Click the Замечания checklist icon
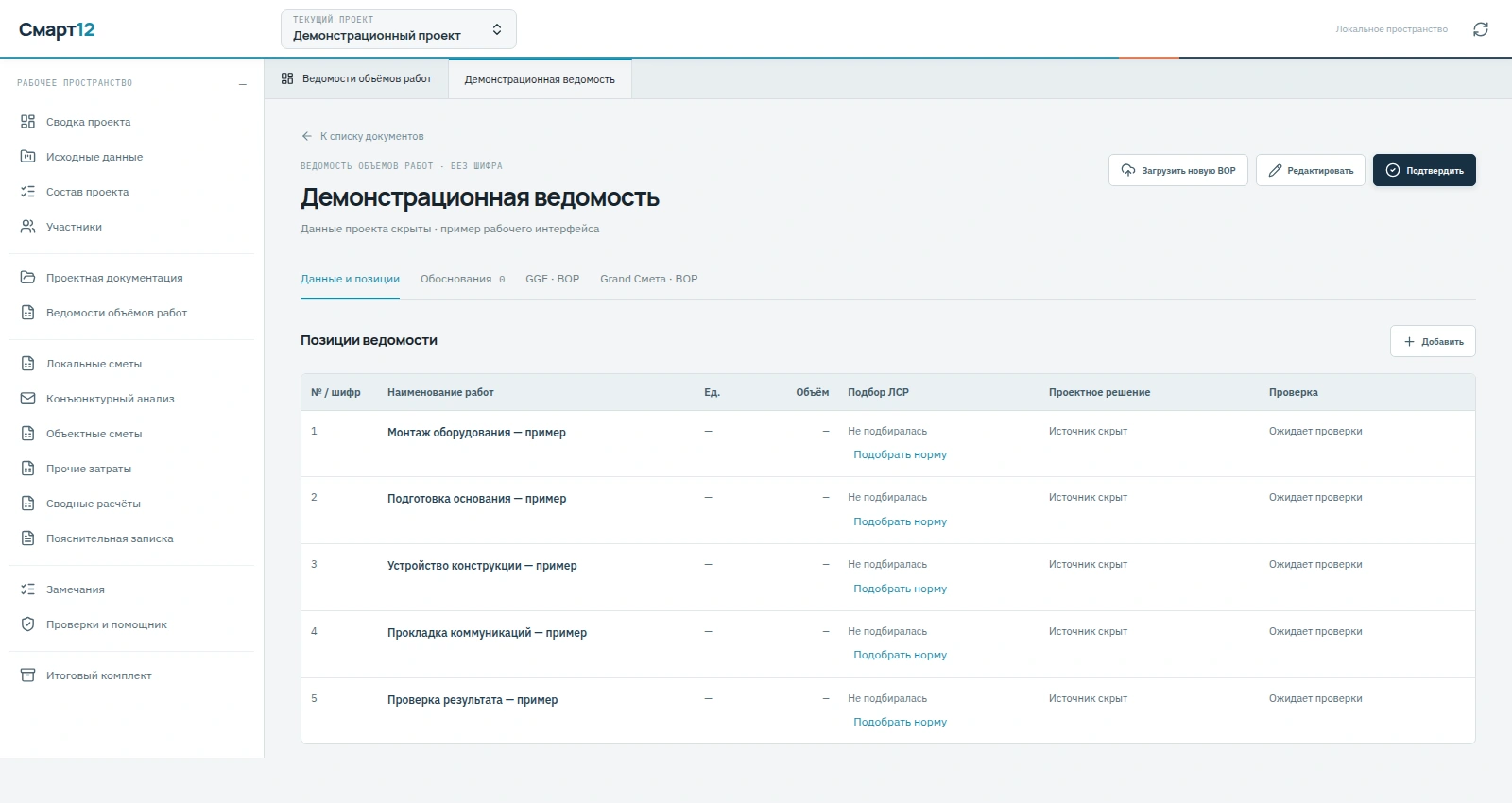This screenshot has width=1512, height=803. pyautogui.click(x=27, y=589)
